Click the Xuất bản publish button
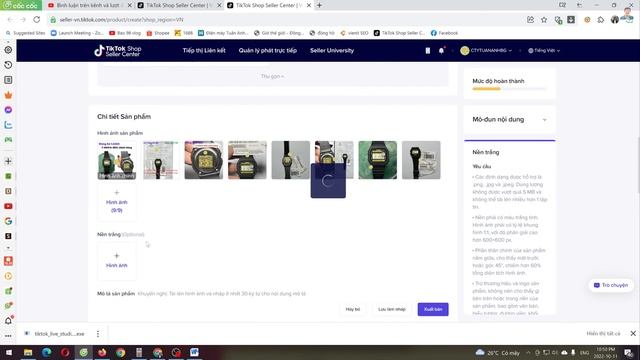This screenshot has height=360, width=640. [433, 309]
